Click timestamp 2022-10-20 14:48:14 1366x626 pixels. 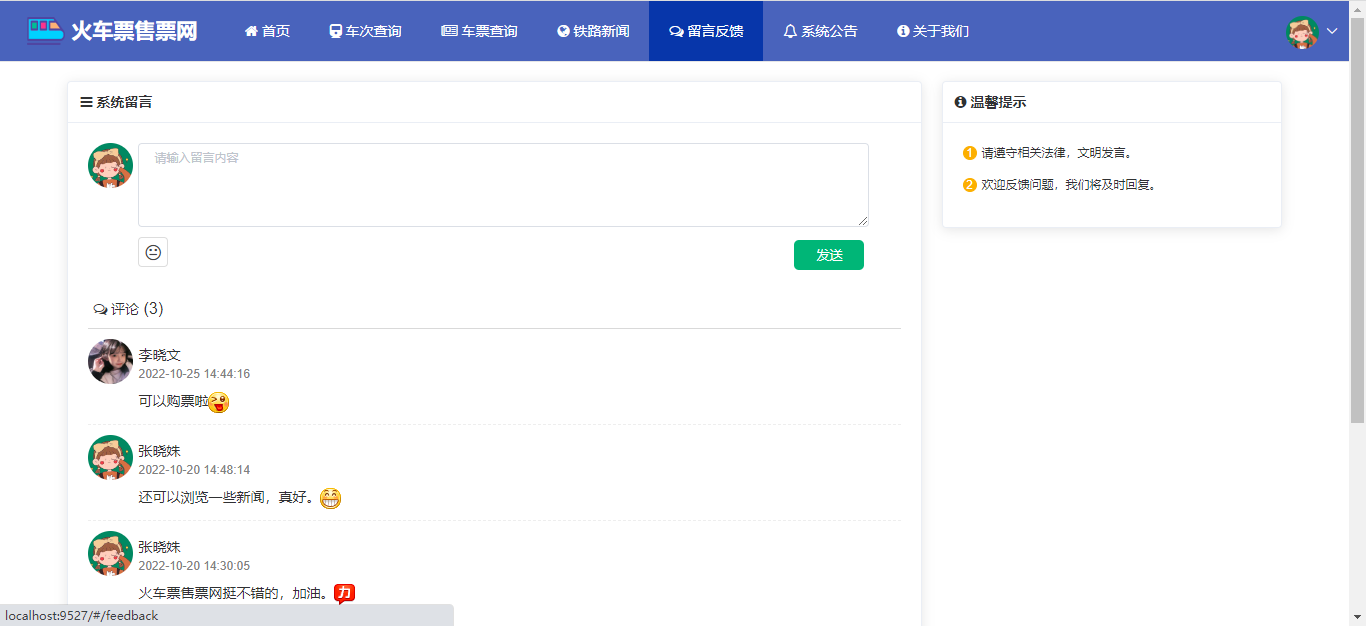(194, 470)
